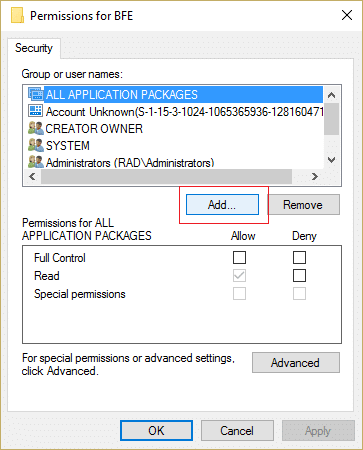Image resolution: width=363 pixels, height=450 pixels.
Task: Click the Account Unknown entry icon
Action: [x=36, y=111]
